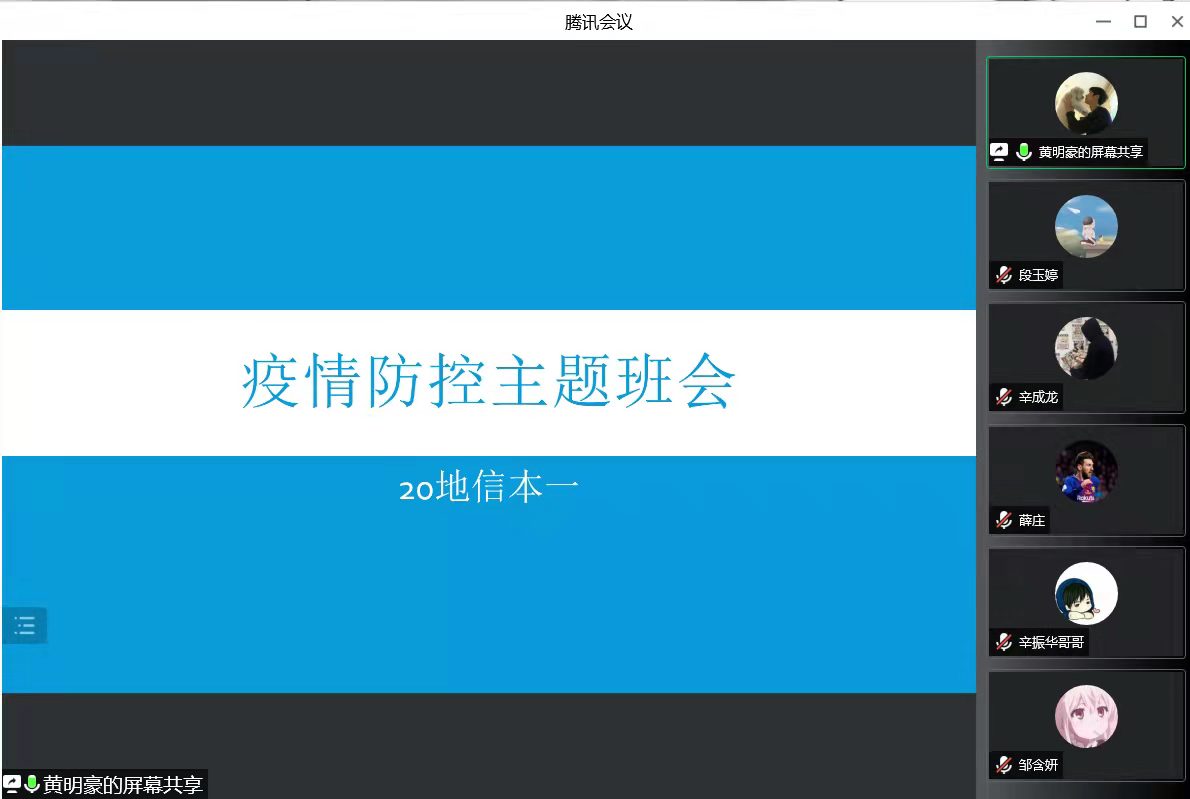Select 薛庄's footballer avatar thumbnail
Image resolution: width=1190 pixels, height=799 pixels.
point(1086,471)
